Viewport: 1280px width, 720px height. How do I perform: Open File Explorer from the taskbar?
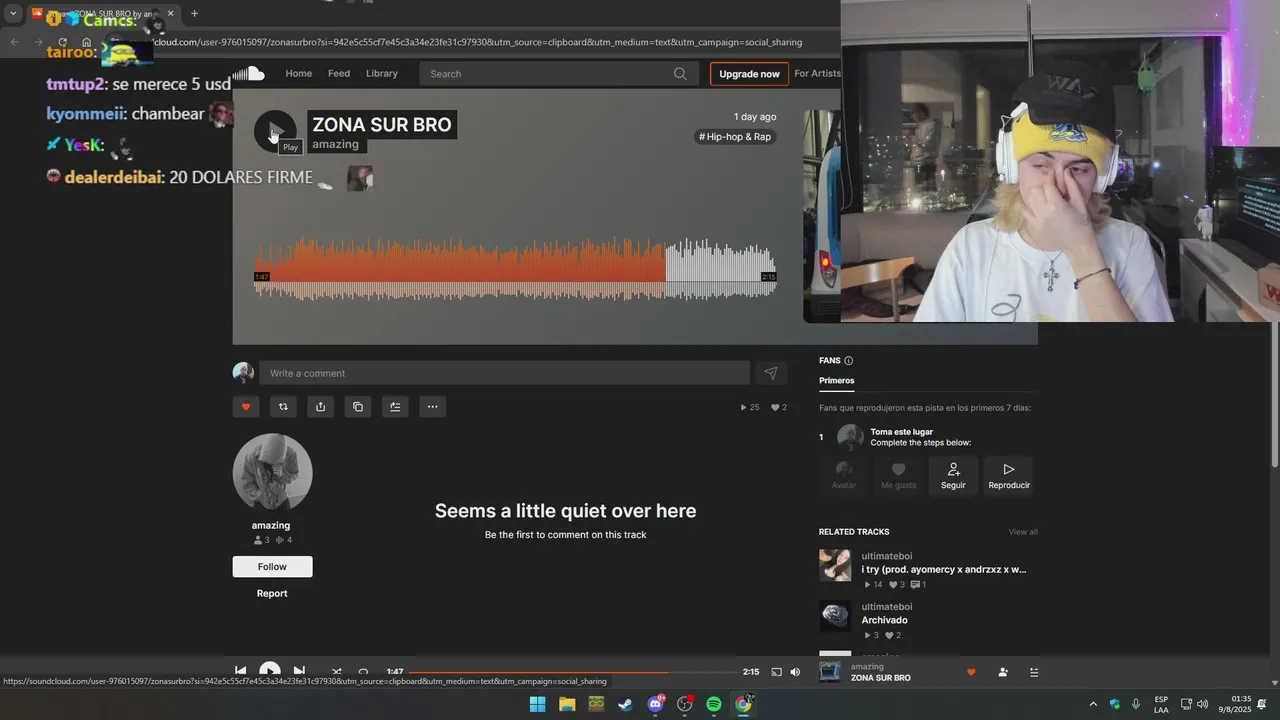point(567,704)
